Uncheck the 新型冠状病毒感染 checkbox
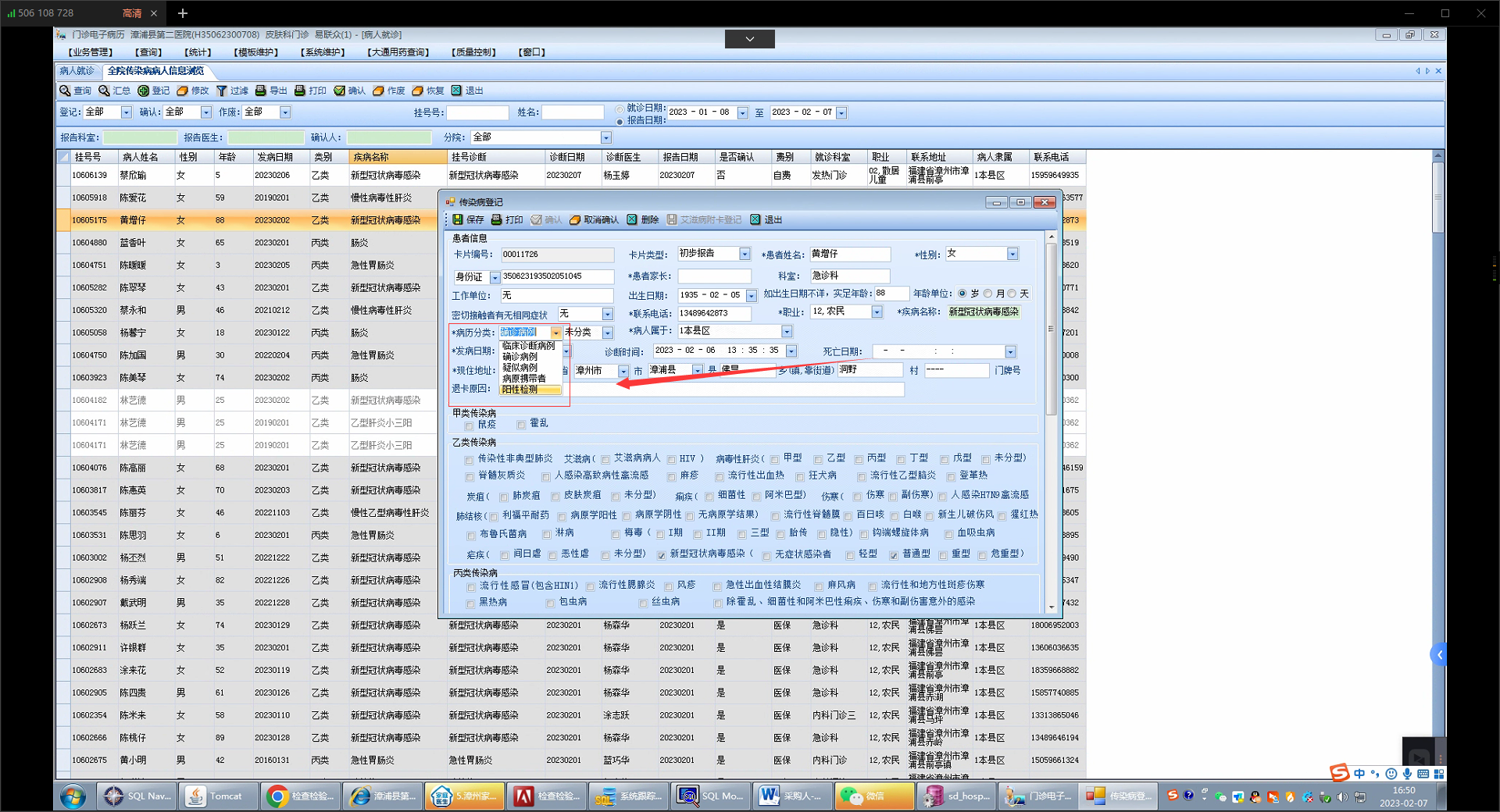Viewport: 1500px width, 812px height. click(x=662, y=555)
